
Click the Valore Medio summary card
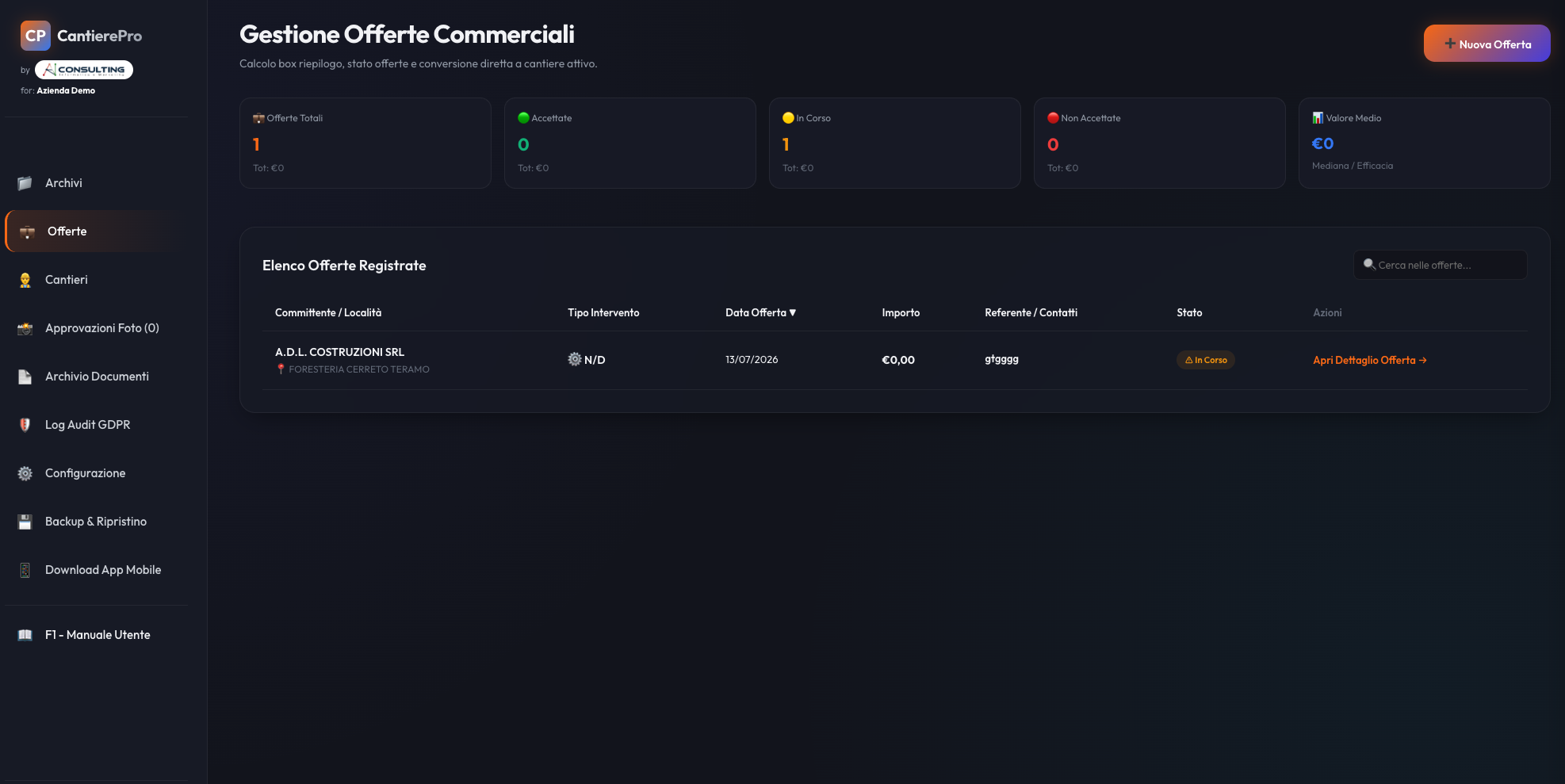[1425, 143]
